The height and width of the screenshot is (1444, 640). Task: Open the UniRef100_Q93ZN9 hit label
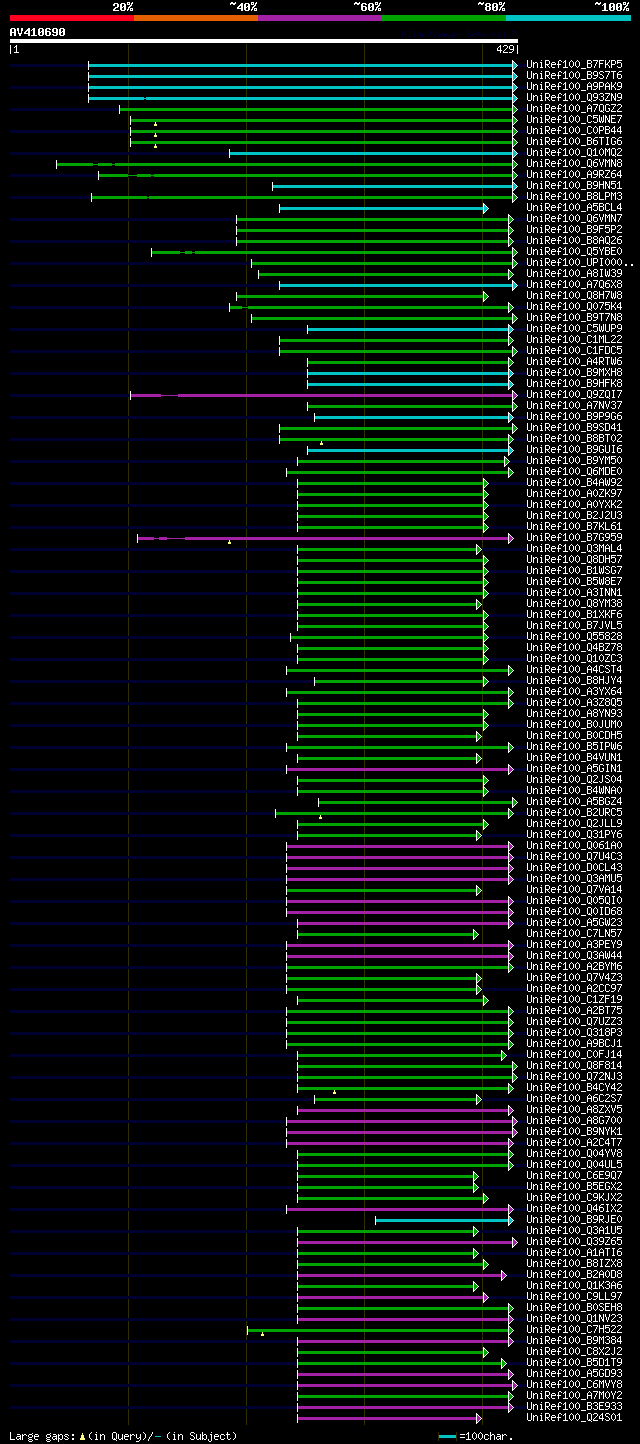tap(574, 98)
